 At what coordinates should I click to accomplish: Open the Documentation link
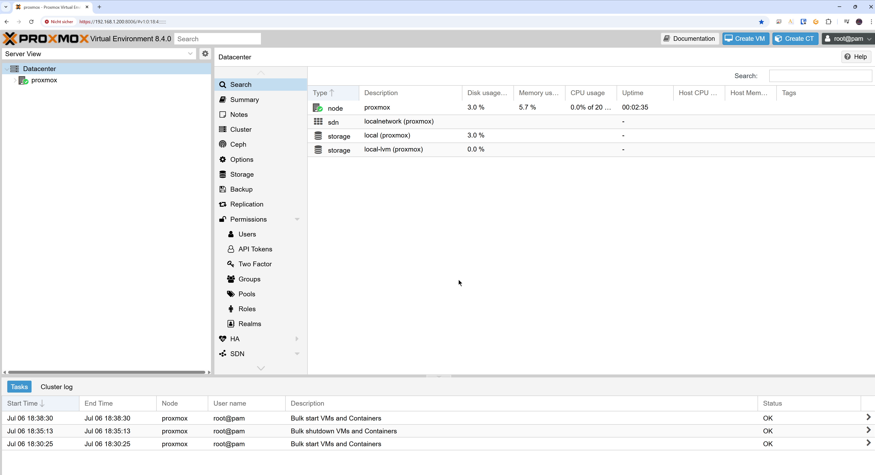(x=689, y=39)
